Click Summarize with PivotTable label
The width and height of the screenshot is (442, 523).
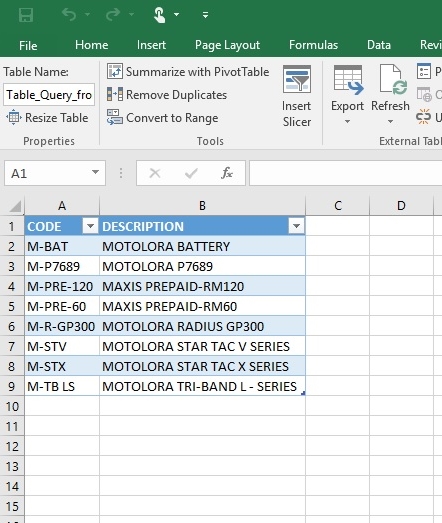197,72
